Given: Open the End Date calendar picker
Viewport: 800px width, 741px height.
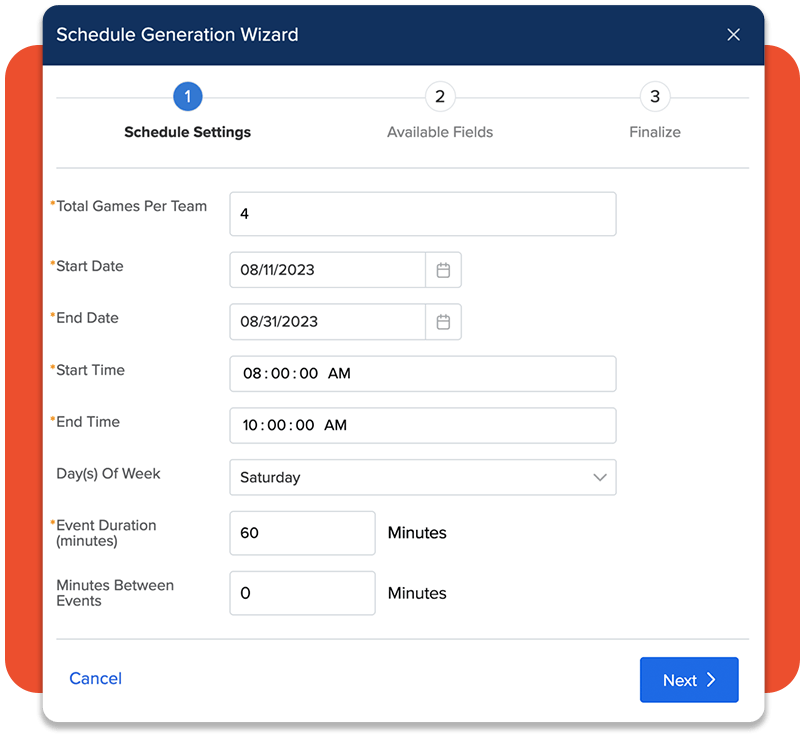Looking at the screenshot, I should click(444, 322).
